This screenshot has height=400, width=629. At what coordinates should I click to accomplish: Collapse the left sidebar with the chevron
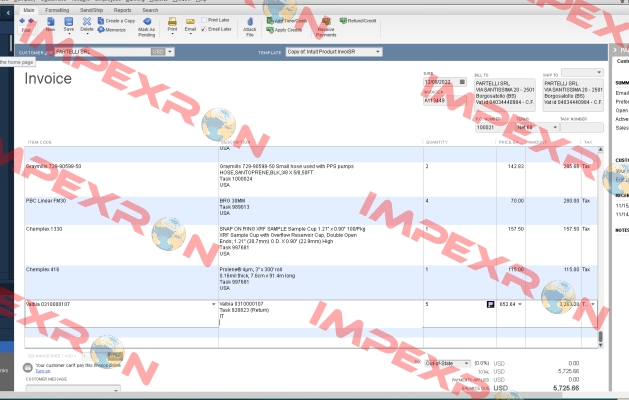point(8,13)
